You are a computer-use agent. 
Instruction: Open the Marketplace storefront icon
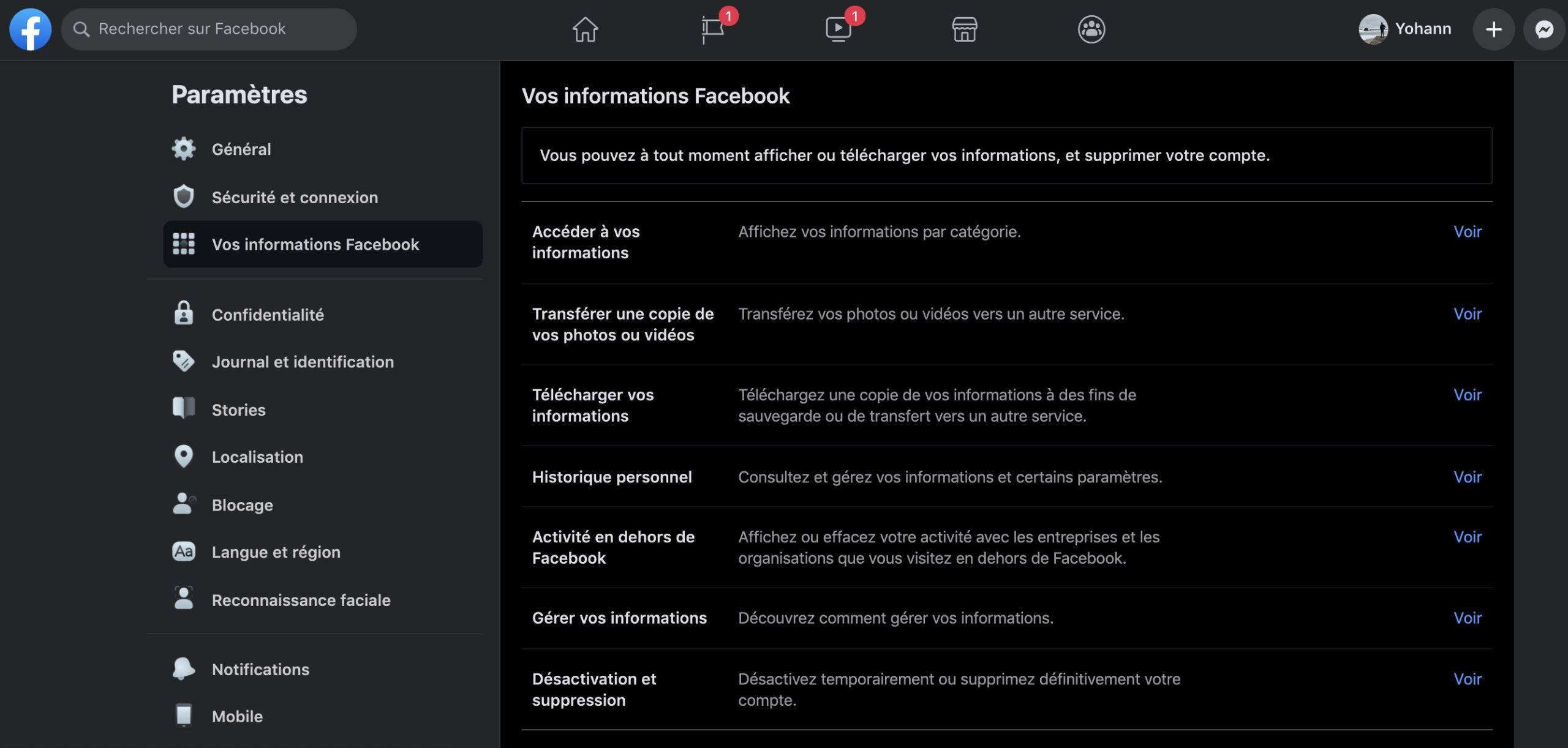[x=964, y=29]
